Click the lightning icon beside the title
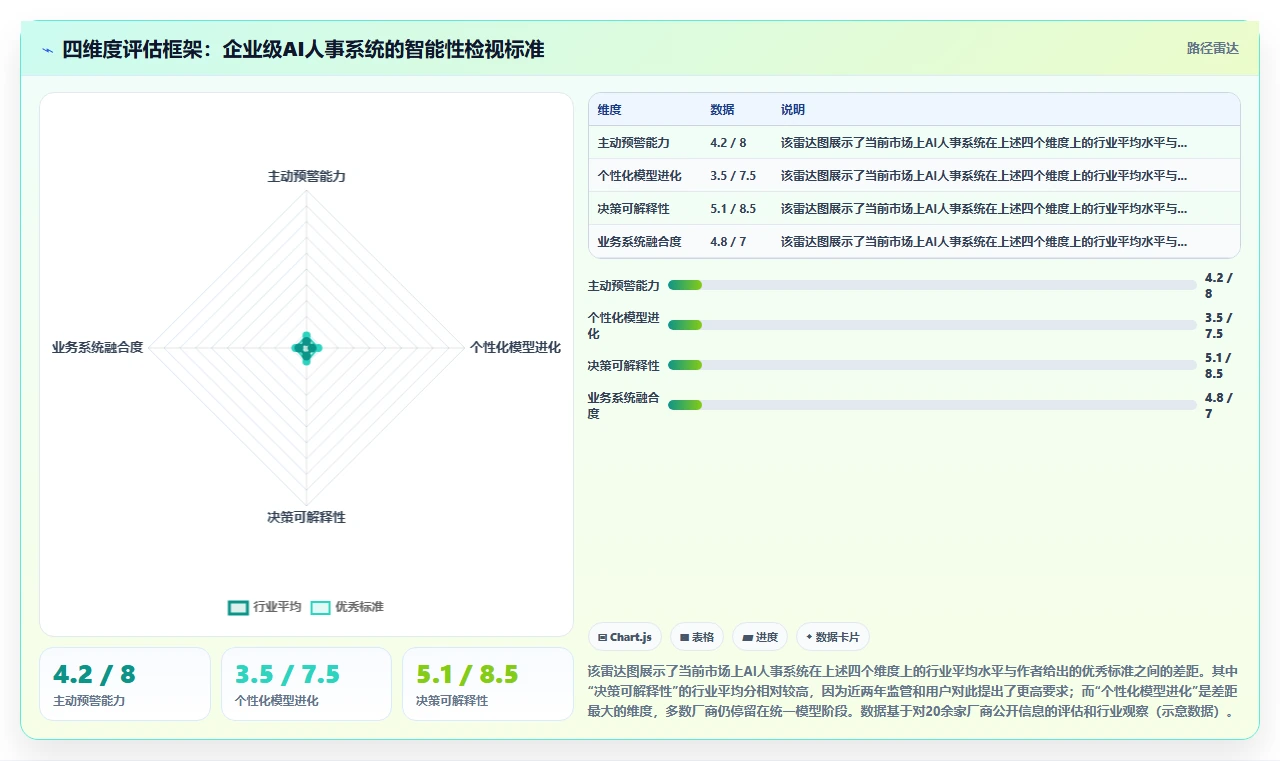This screenshot has height=761, width=1280. coord(47,50)
